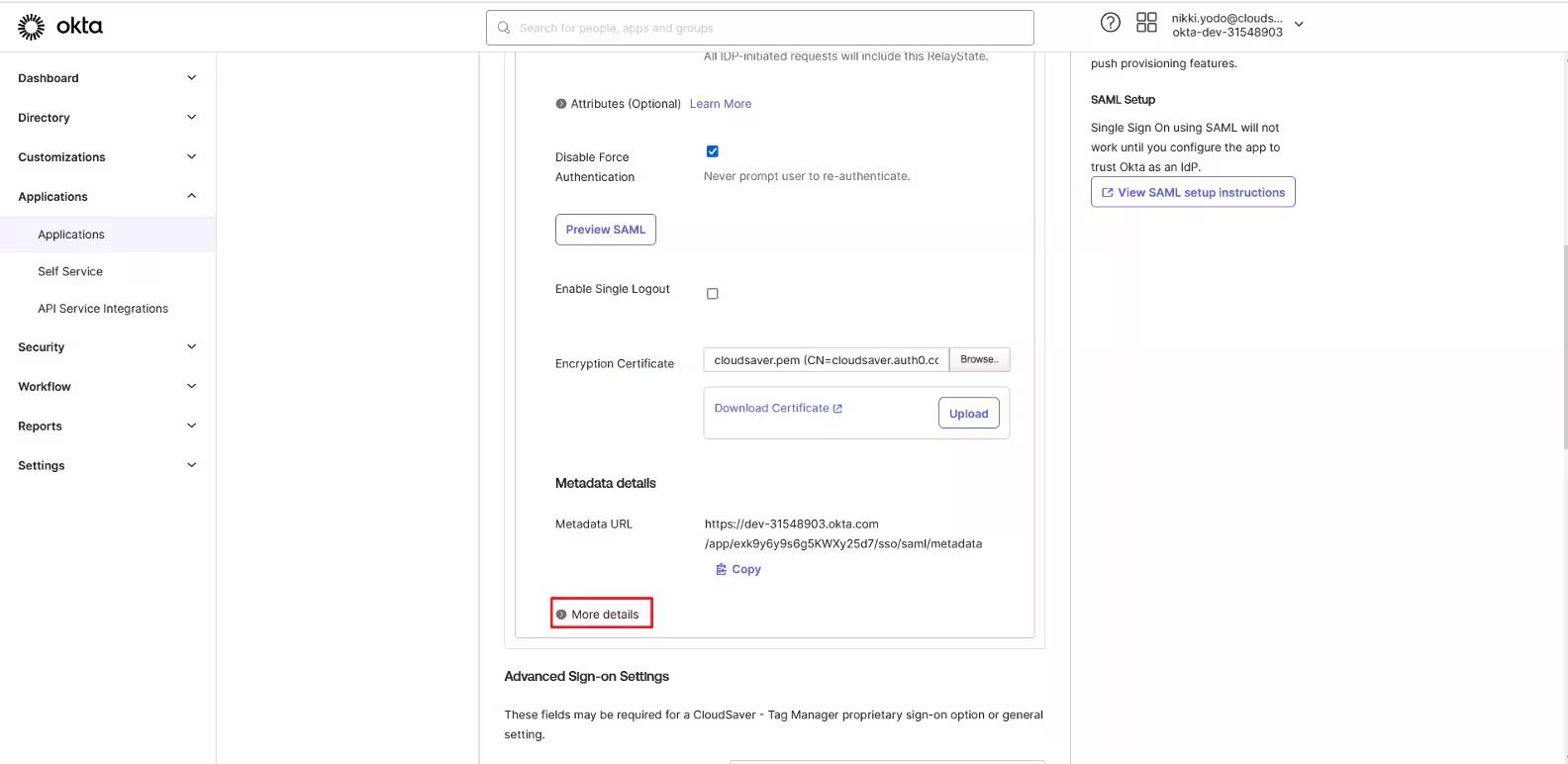Click the Preview SAML button
Image resolution: width=1568 pixels, height=764 pixels.
click(x=605, y=230)
